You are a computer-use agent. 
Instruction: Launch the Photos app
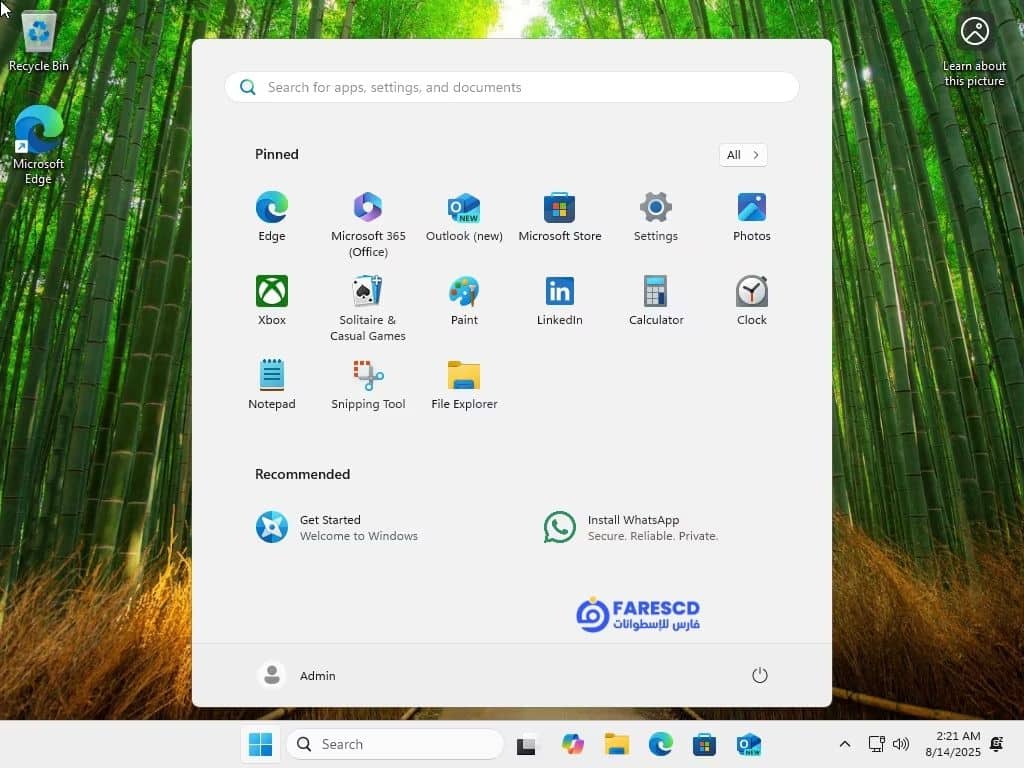point(752,217)
